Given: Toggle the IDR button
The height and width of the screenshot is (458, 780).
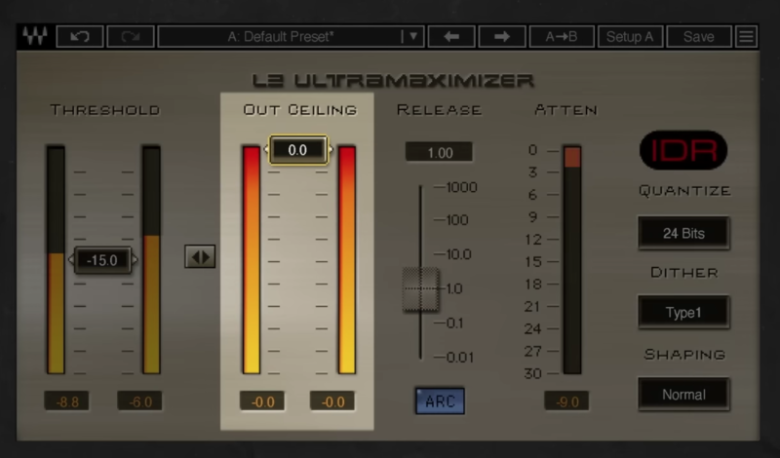Looking at the screenshot, I should coord(683,150).
